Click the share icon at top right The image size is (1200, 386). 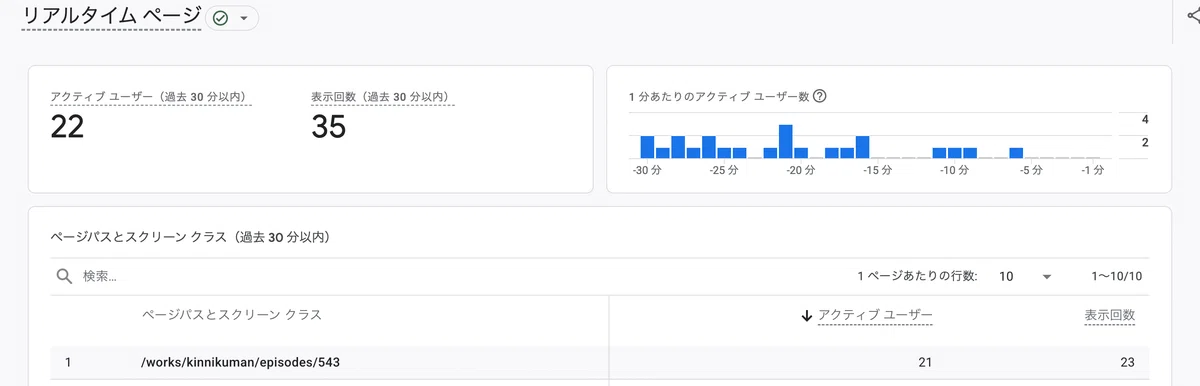[1191, 17]
